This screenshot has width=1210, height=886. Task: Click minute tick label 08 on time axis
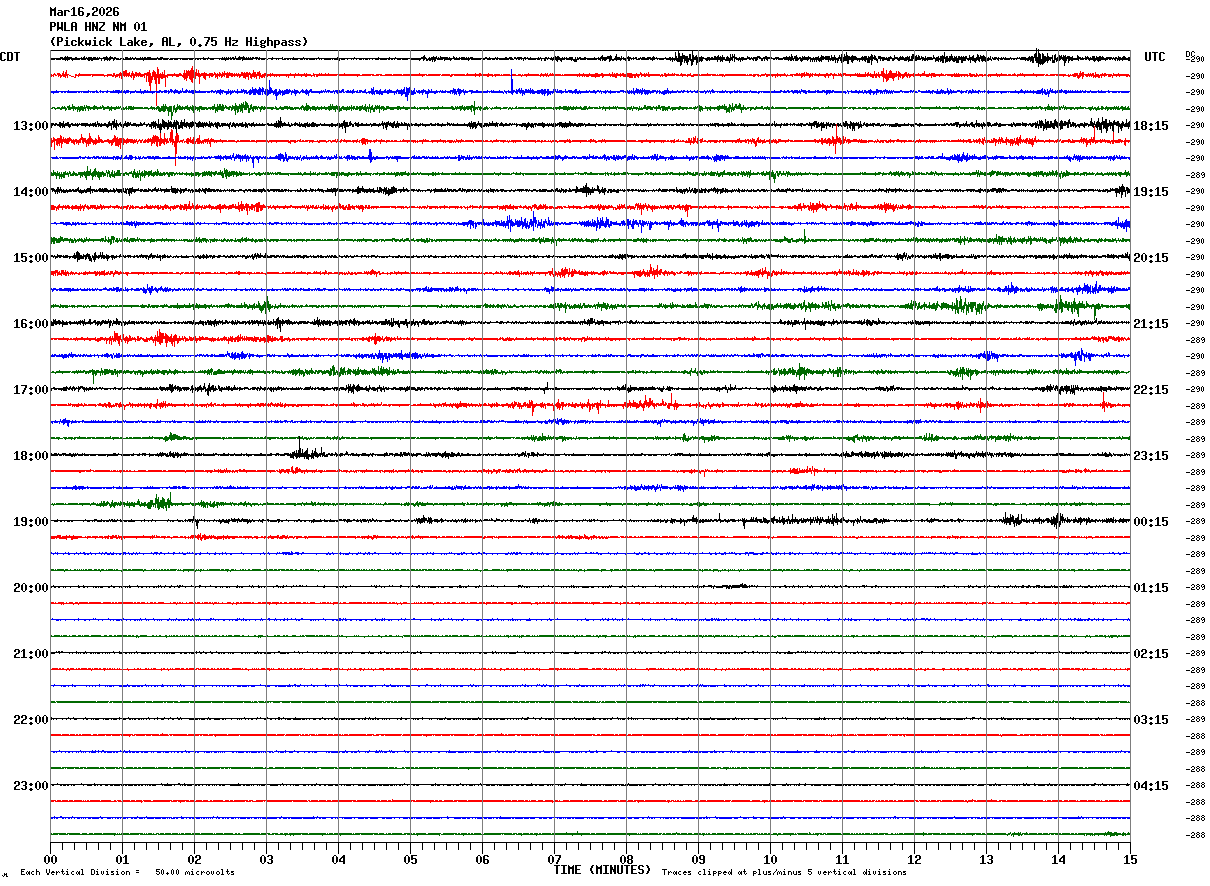[x=626, y=859]
